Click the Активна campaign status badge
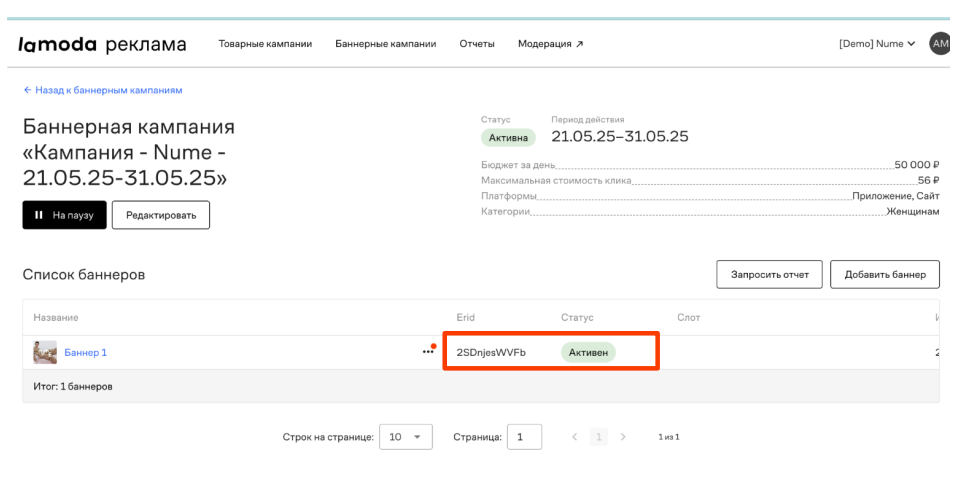This screenshot has height=477, width=967. coord(508,138)
